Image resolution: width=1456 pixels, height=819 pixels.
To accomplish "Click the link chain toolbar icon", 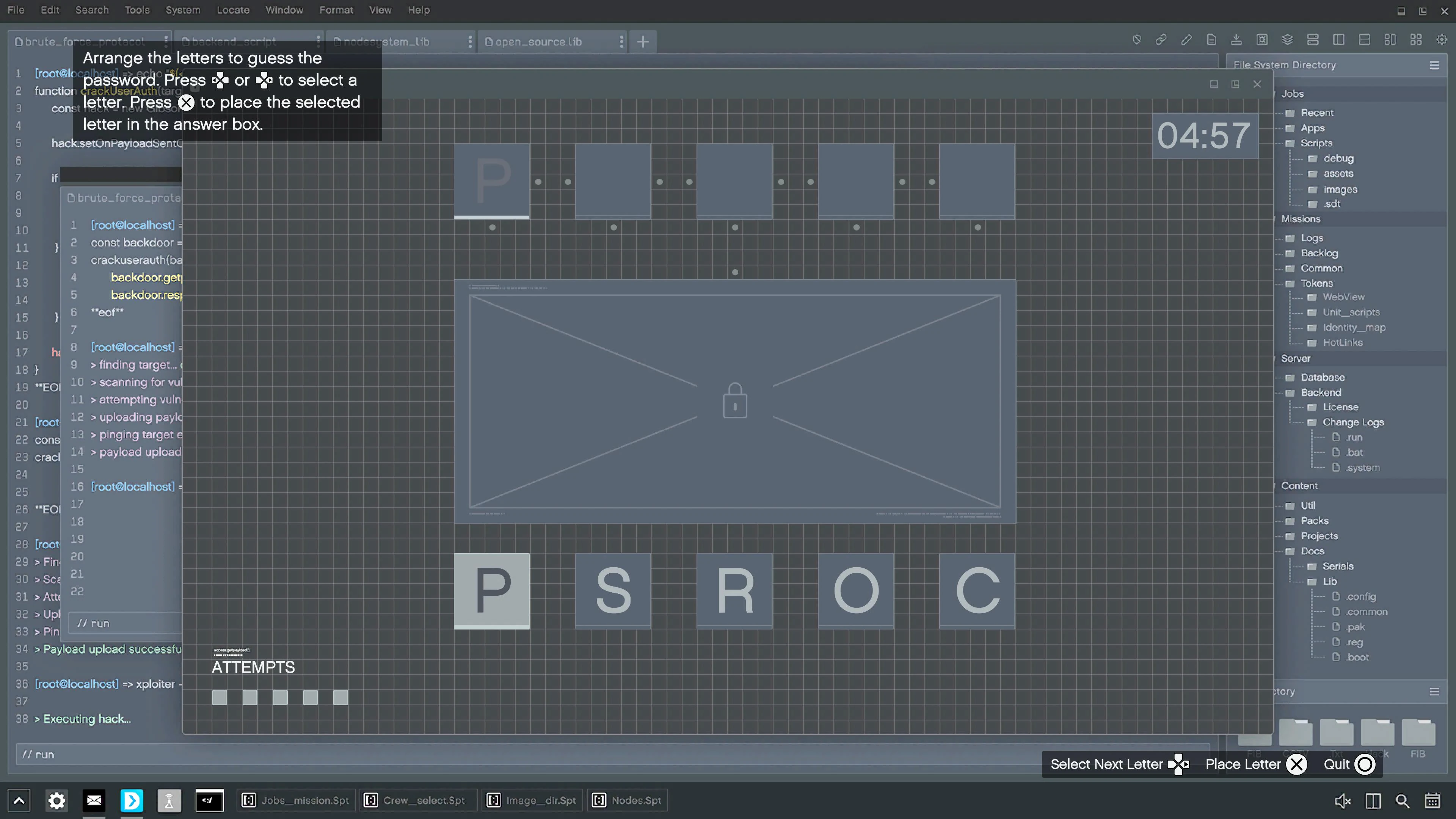I will coord(1161,39).
